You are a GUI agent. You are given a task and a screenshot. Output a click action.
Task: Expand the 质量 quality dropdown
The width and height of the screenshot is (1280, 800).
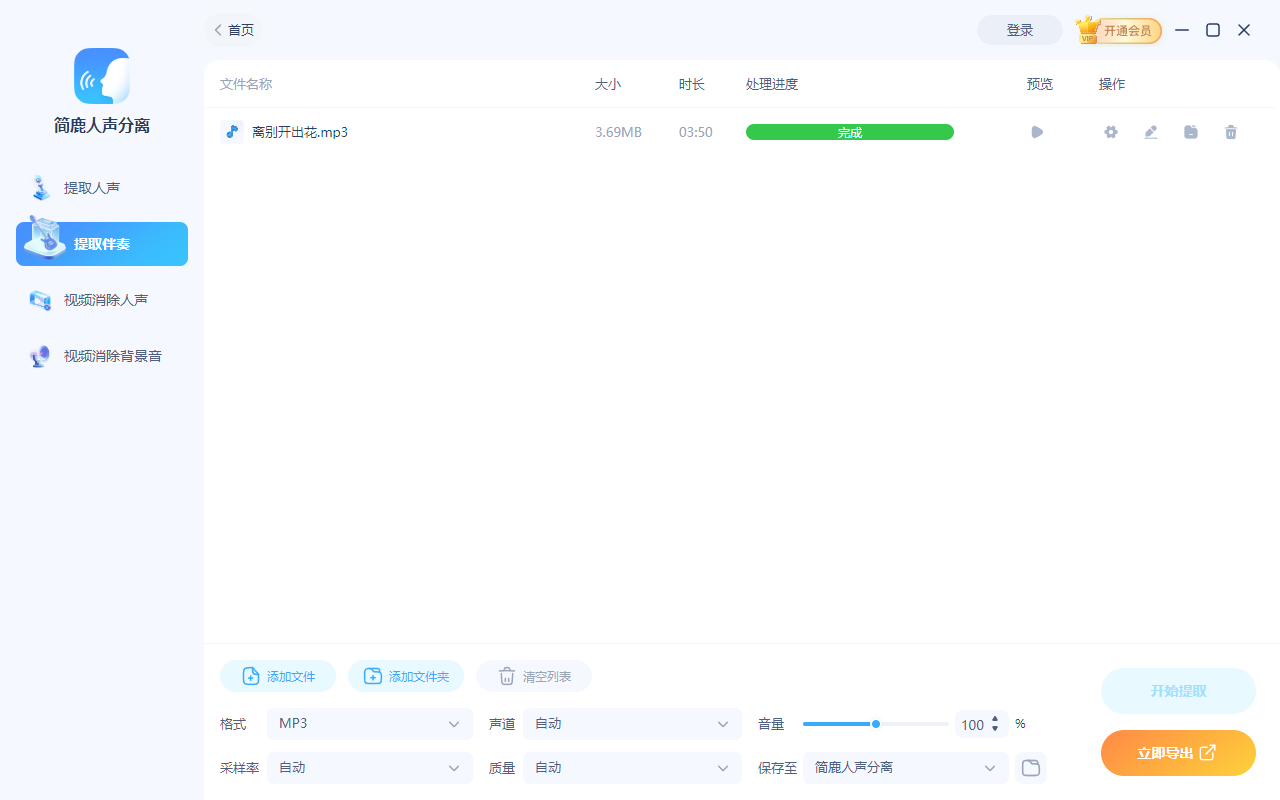(632, 767)
